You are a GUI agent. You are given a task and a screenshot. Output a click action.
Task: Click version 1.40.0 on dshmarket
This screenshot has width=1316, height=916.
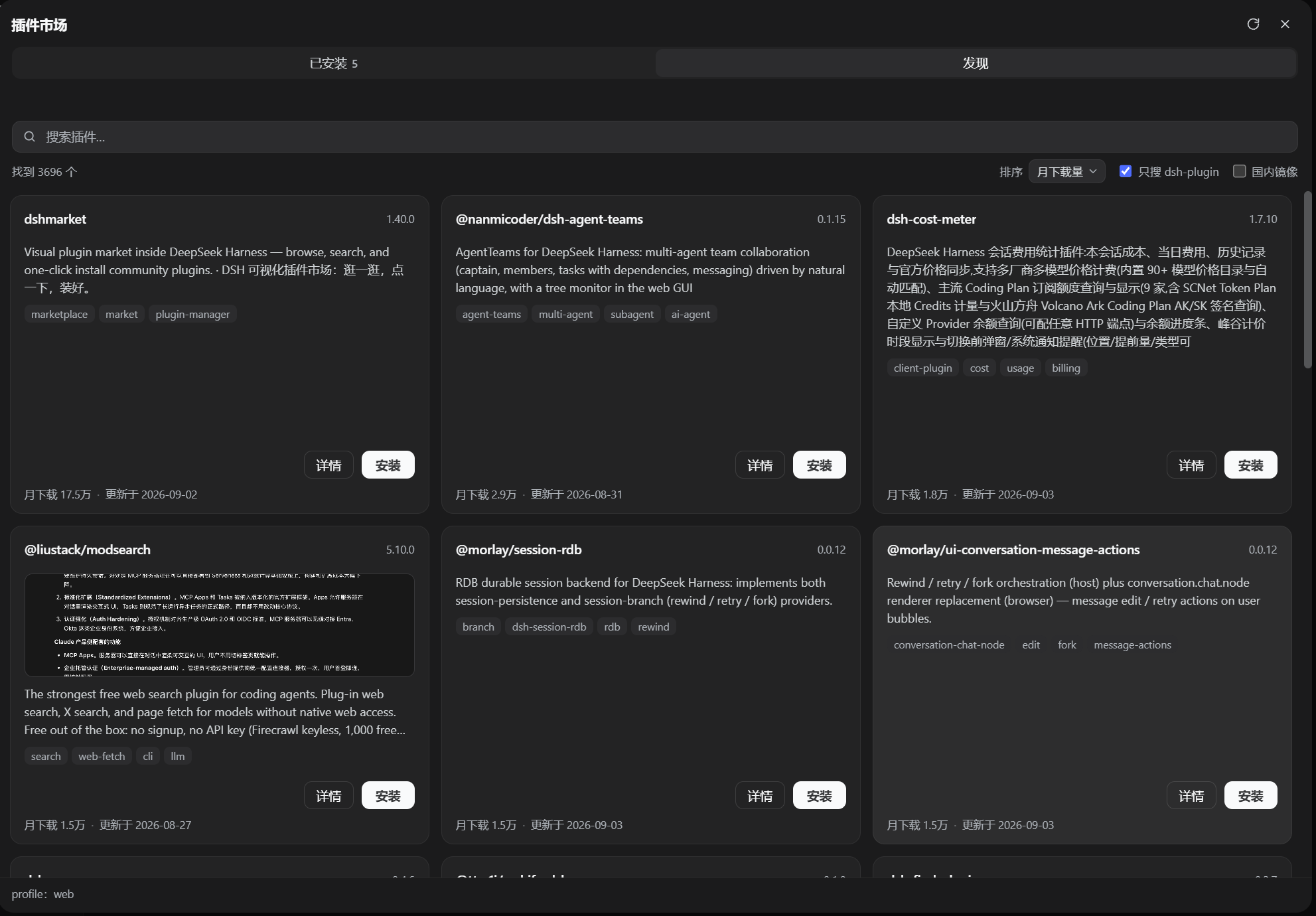coord(400,219)
